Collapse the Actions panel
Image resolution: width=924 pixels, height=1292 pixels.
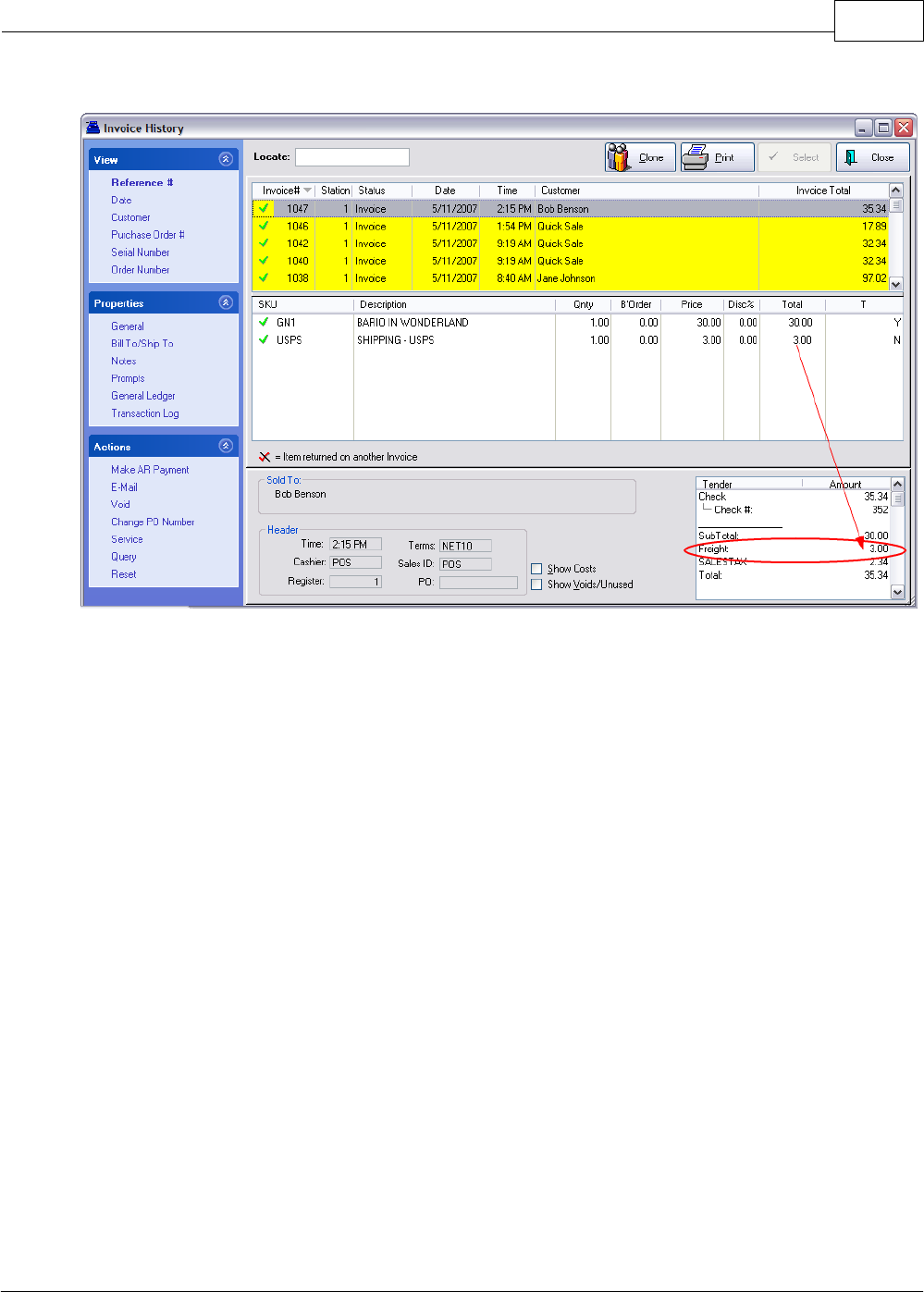tap(226, 446)
